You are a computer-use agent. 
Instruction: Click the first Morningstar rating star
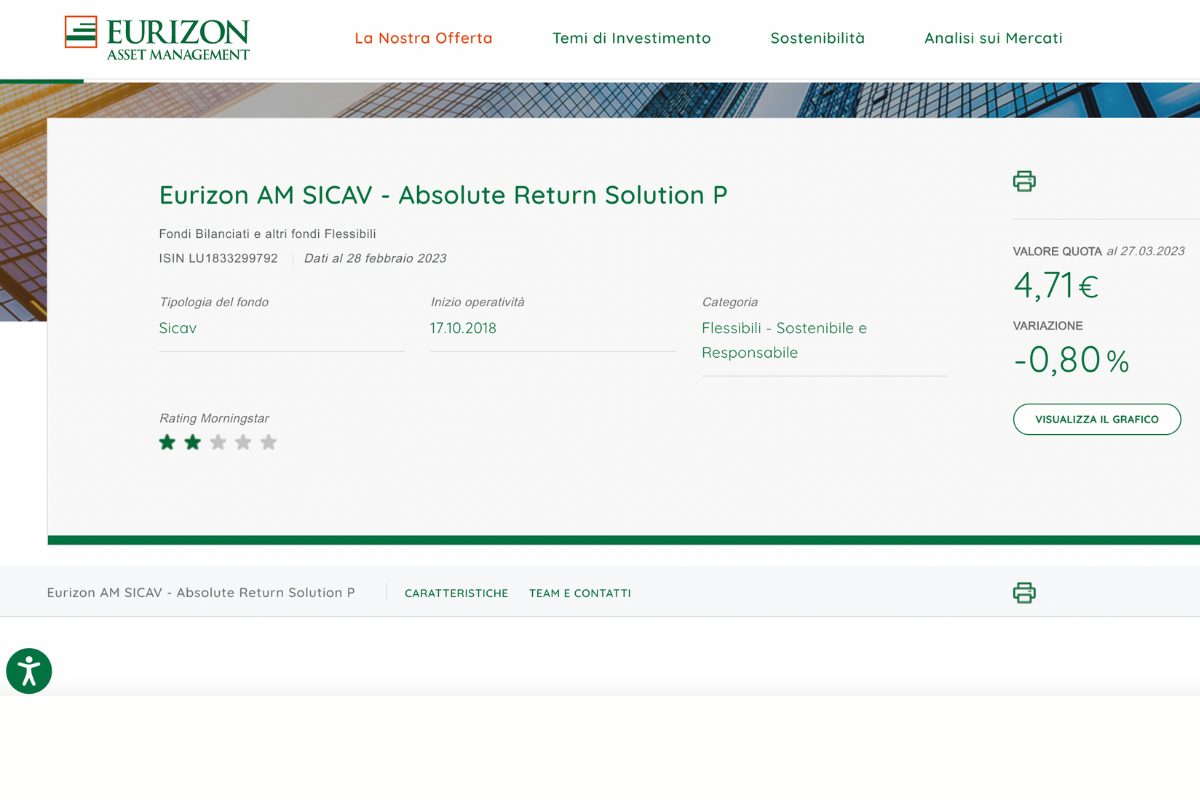tap(167, 441)
